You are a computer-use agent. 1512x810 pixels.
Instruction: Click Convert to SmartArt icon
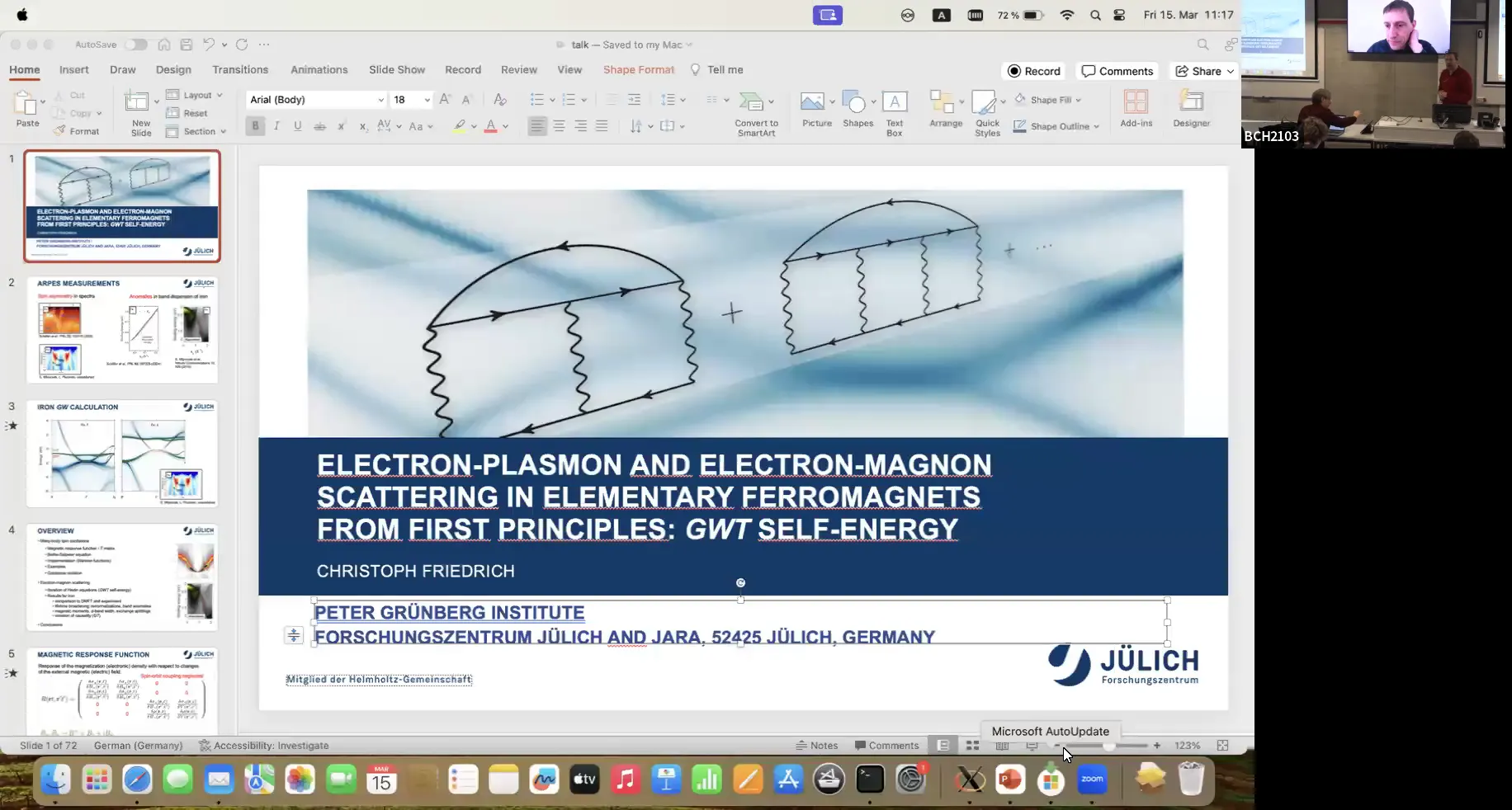coord(751,101)
